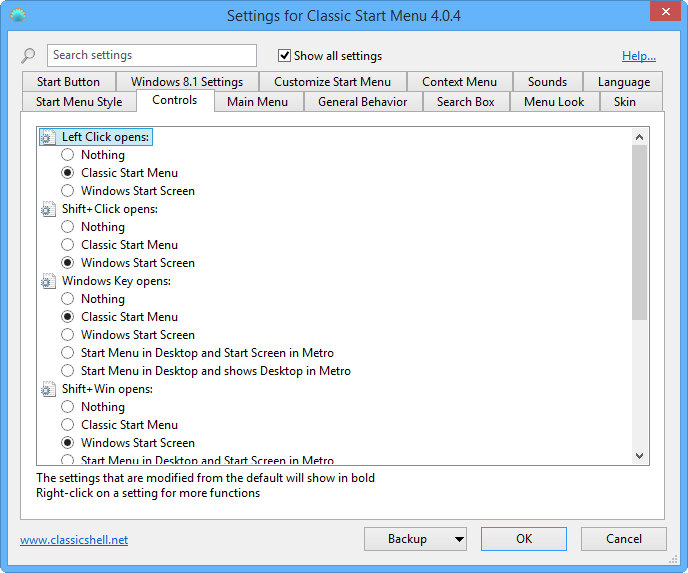Select the Left Click opens: heading

tap(105, 137)
